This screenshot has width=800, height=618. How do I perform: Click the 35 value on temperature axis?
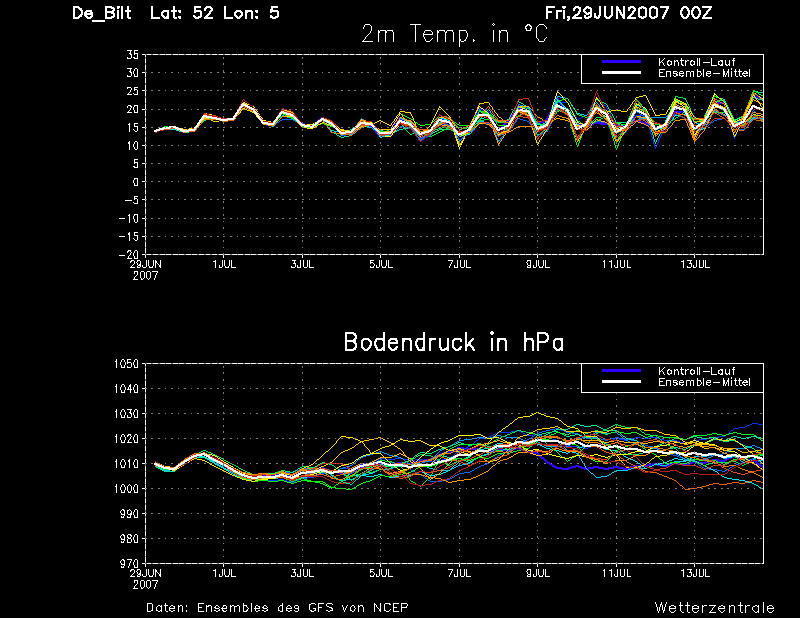(132, 55)
